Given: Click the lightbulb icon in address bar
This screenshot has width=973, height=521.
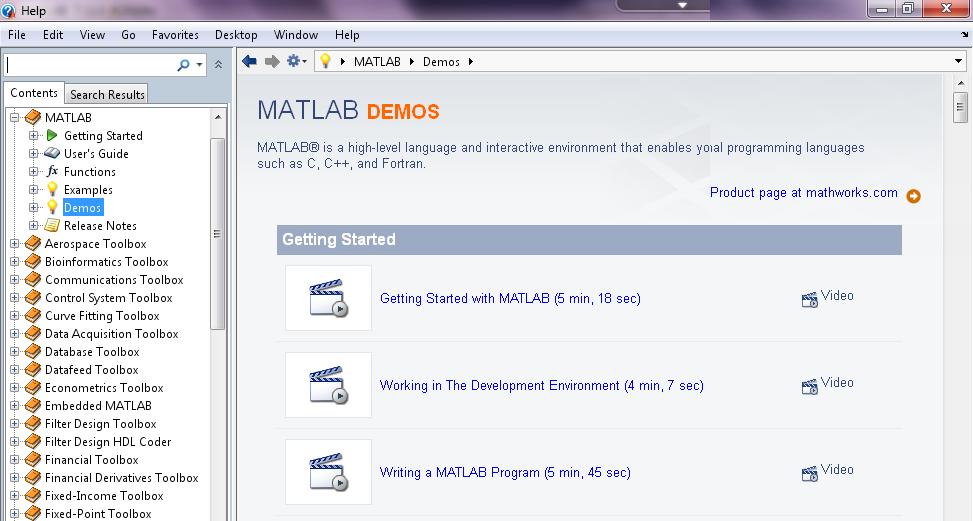Looking at the screenshot, I should coord(325,61).
